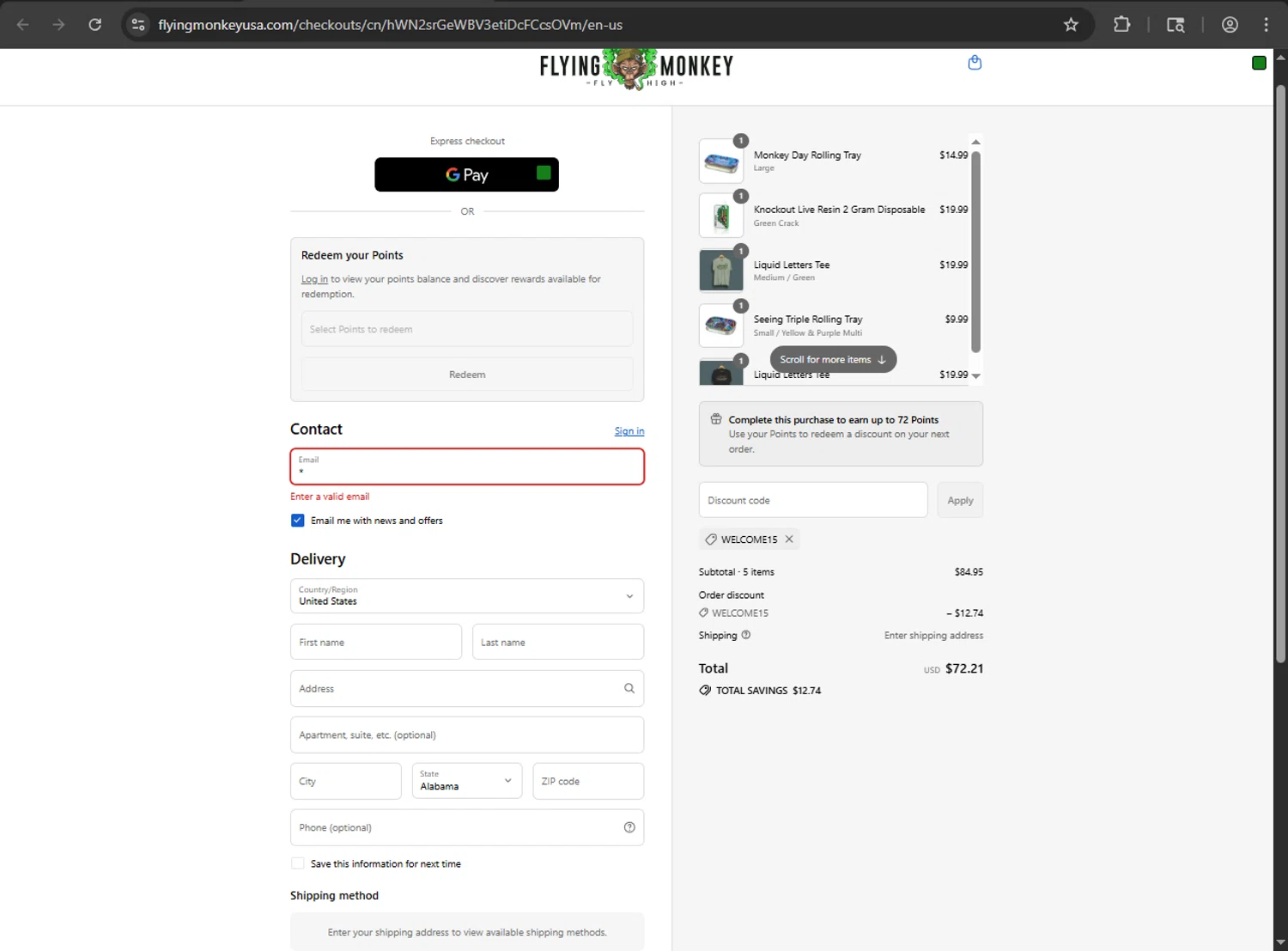Click the Log in link for points

point(314,279)
